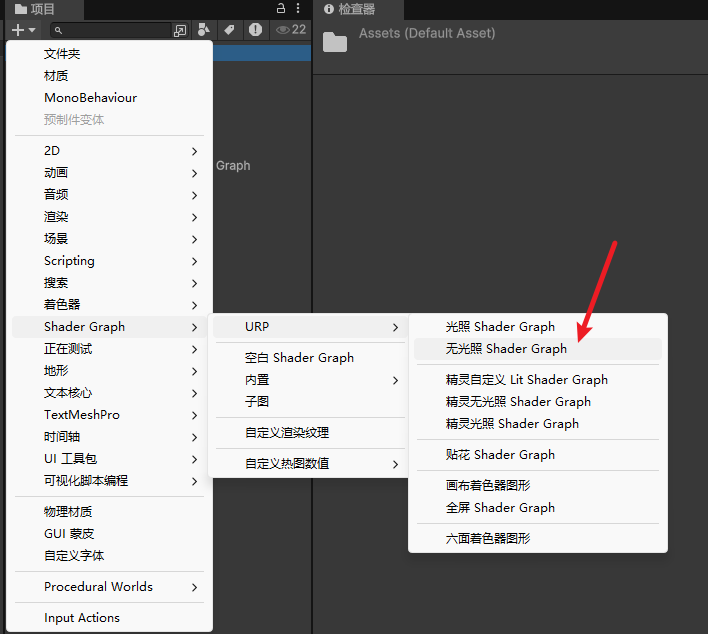Click the plus create-asset button
The image size is (708, 634).
coord(18,30)
